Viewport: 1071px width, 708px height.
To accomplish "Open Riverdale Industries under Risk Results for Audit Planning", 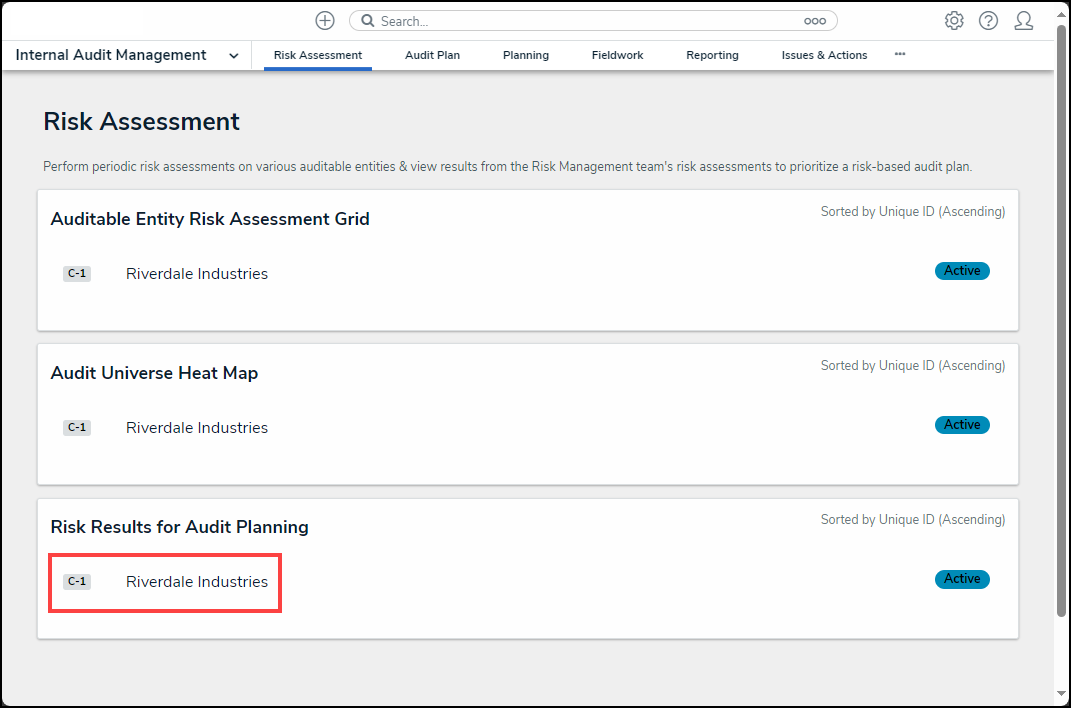I will coord(197,582).
